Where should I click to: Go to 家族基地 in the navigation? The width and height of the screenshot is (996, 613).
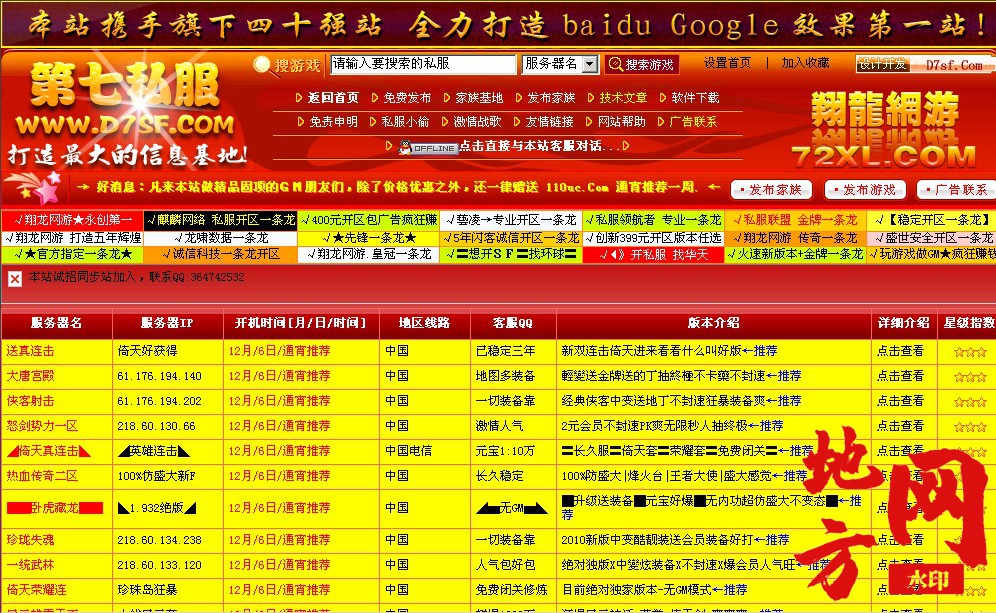click(x=479, y=98)
